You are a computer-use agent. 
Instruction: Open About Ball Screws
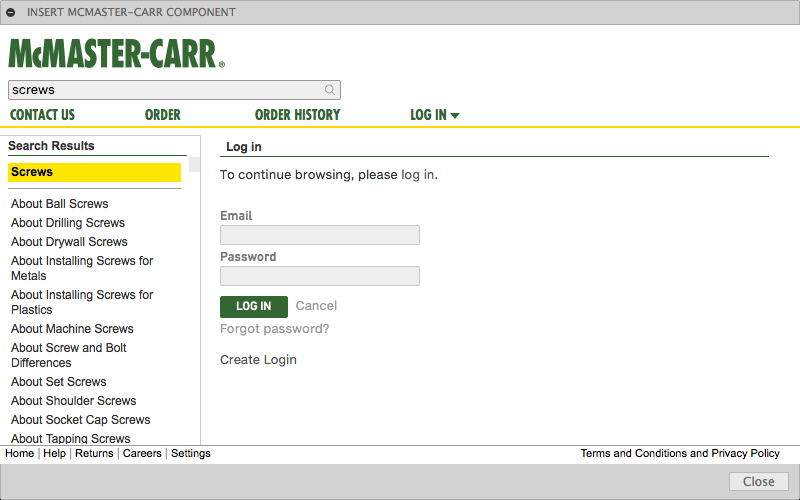click(x=60, y=204)
